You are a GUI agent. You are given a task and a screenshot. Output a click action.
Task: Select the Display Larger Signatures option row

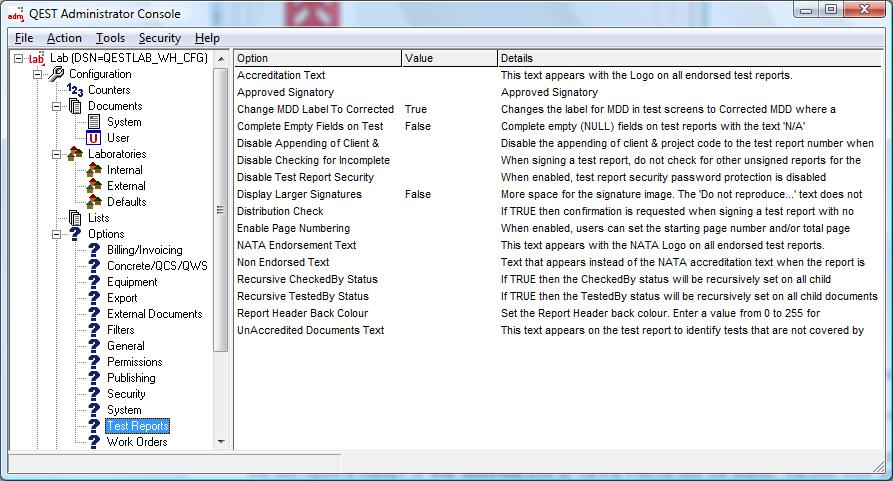299,194
